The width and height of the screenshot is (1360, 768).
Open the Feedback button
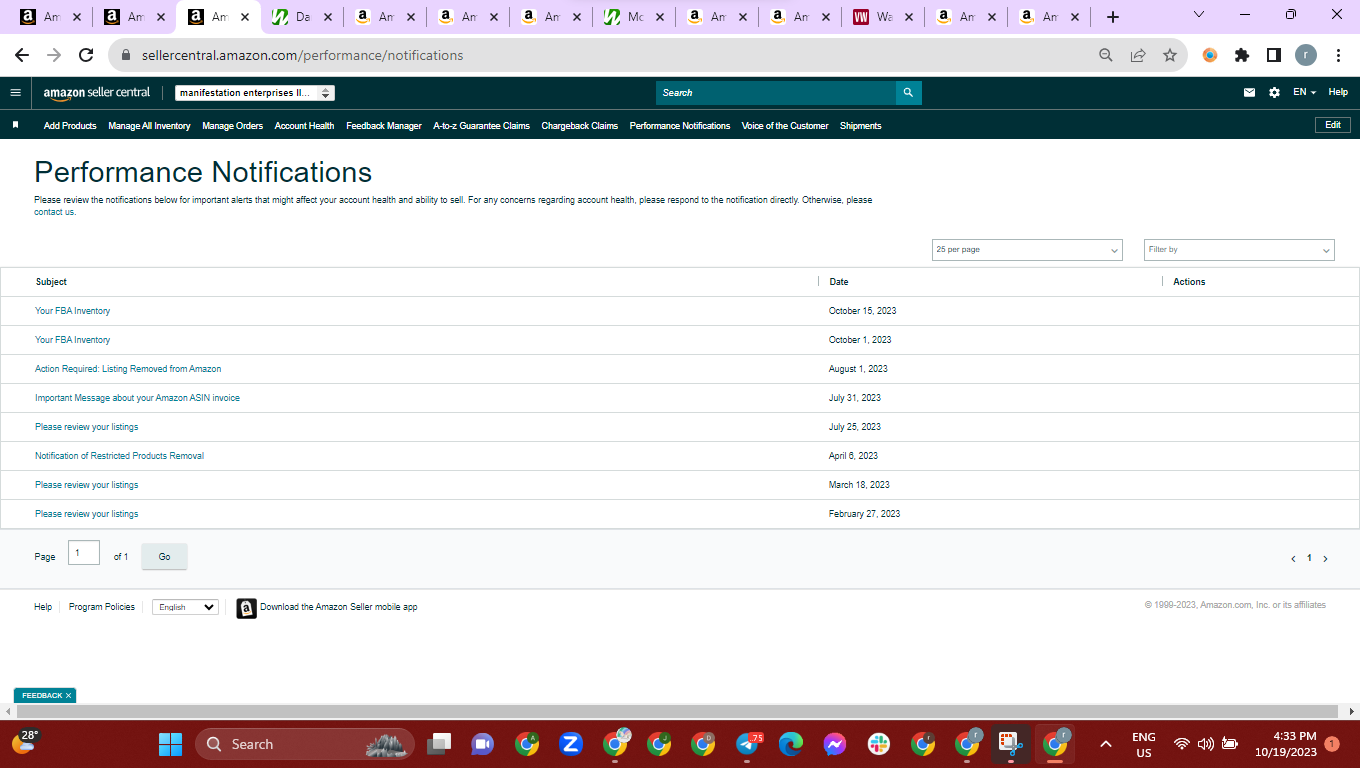(x=42, y=695)
